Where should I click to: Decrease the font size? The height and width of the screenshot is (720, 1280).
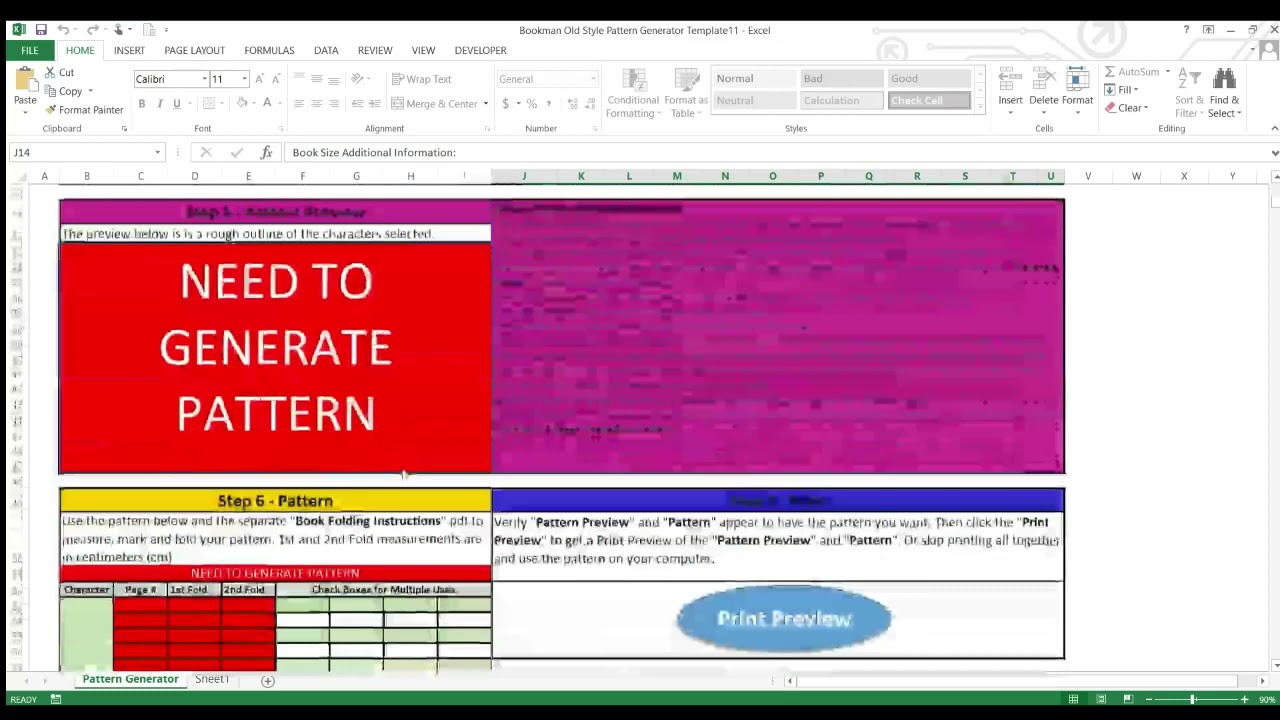(x=276, y=79)
